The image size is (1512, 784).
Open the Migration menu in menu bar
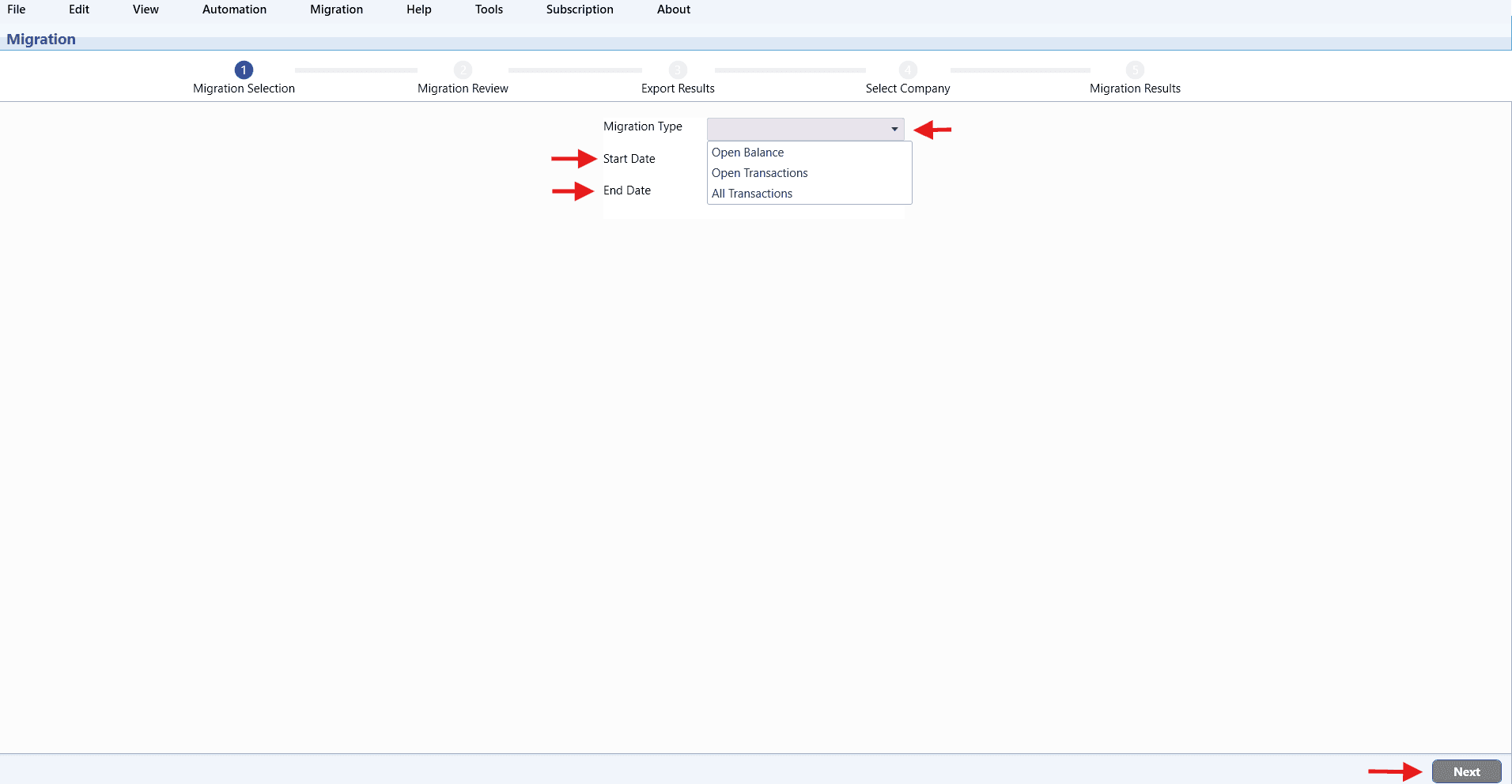[336, 9]
